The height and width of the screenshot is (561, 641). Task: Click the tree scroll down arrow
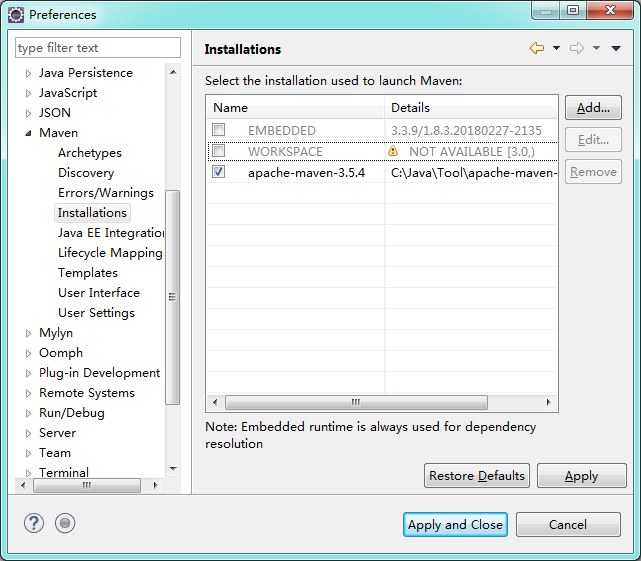[173, 469]
